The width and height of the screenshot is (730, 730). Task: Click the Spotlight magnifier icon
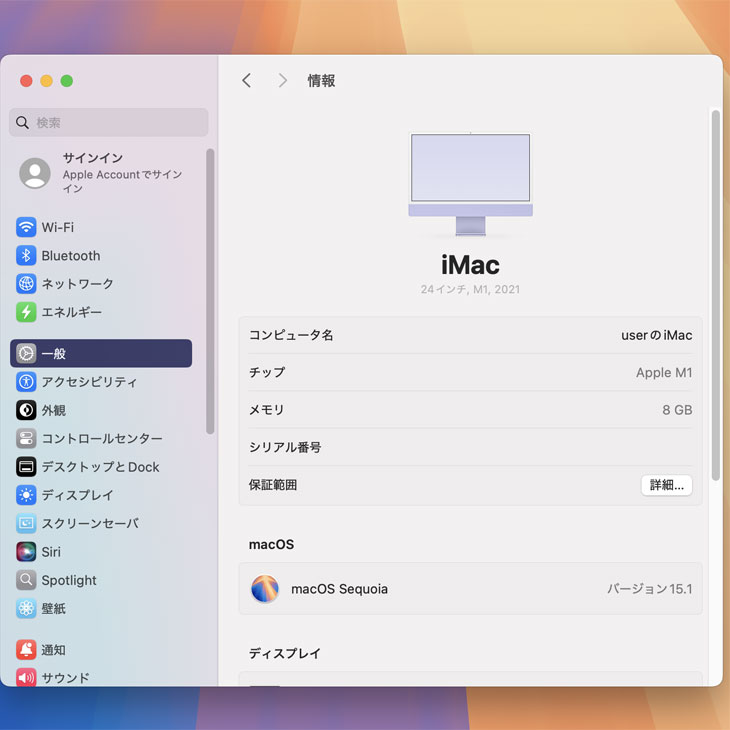pos(26,580)
